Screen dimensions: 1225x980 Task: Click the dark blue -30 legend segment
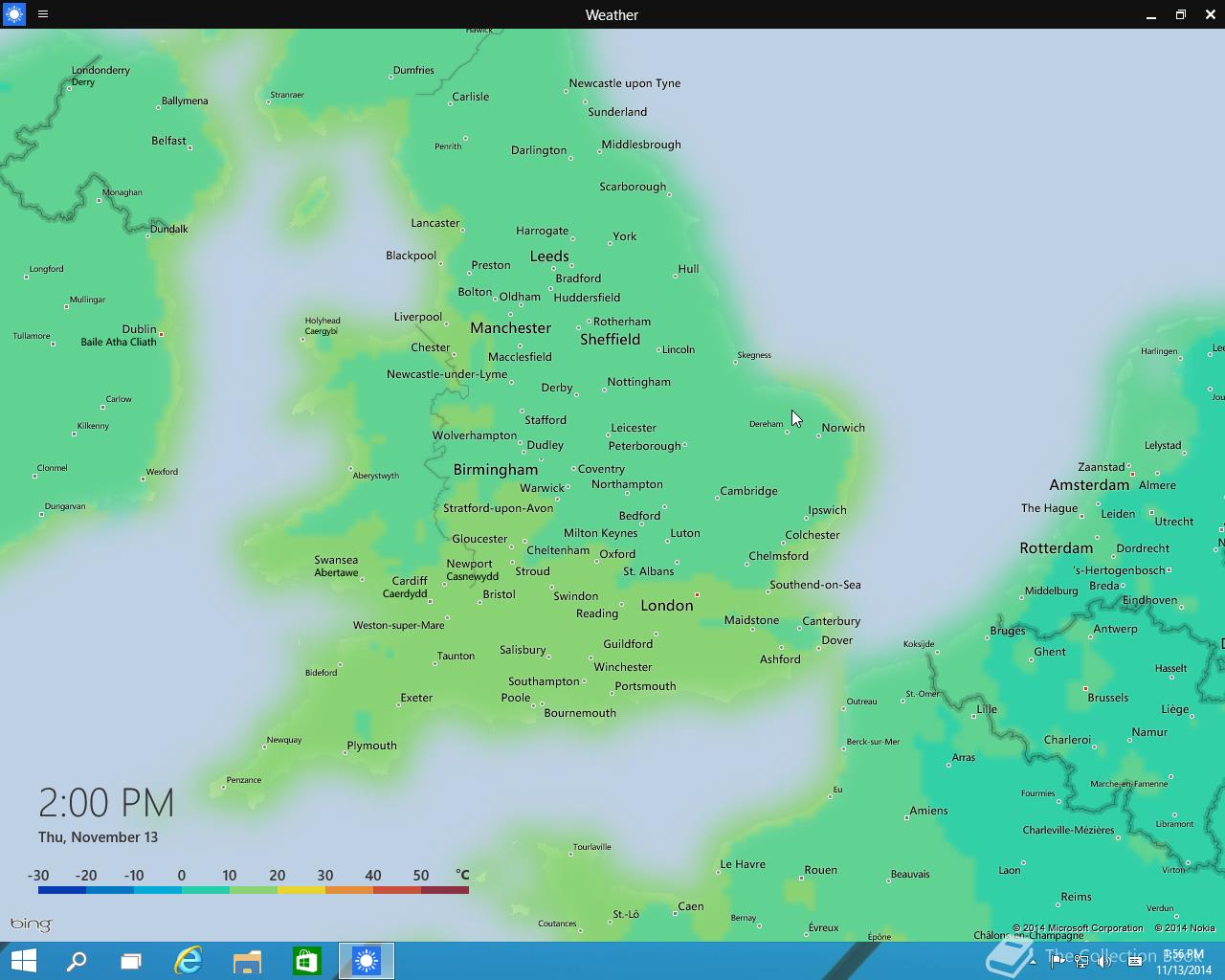click(x=62, y=890)
